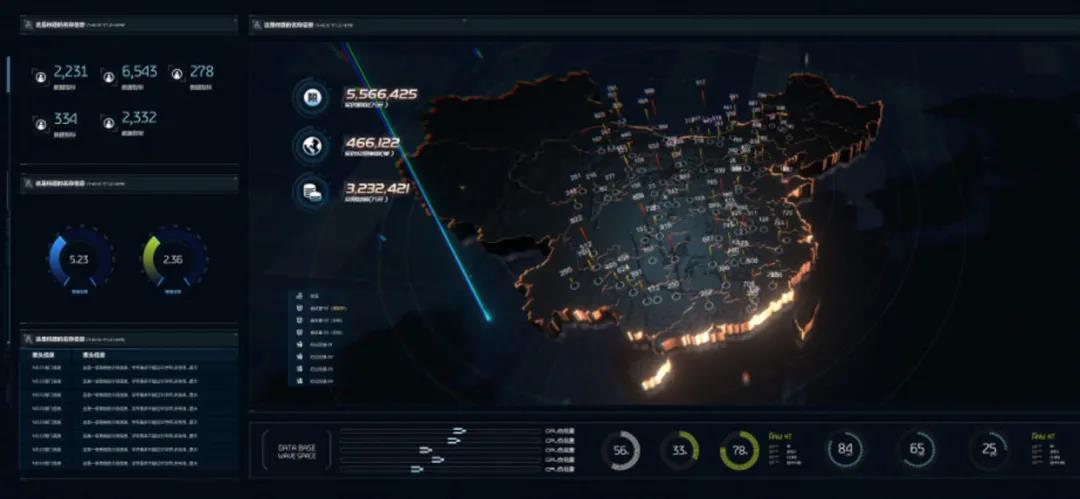Click the circular gauge reading 65
Screen dimensions: 1080x499
pyautogui.click(x=917, y=449)
